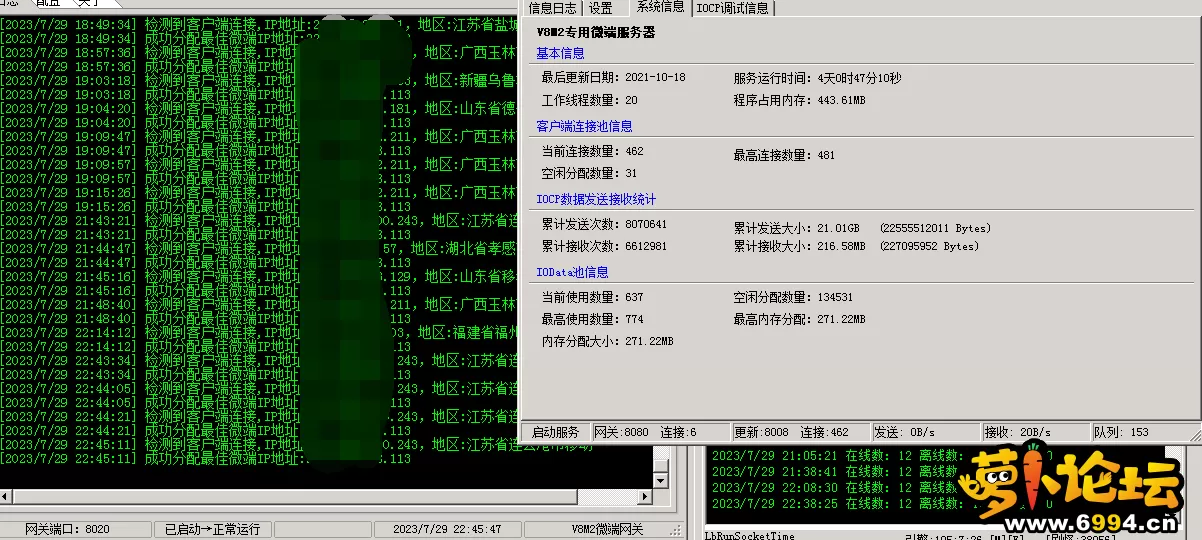Click the 当前连接数量: 462 entry
1202x540 pixels.
tap(592, 151)
